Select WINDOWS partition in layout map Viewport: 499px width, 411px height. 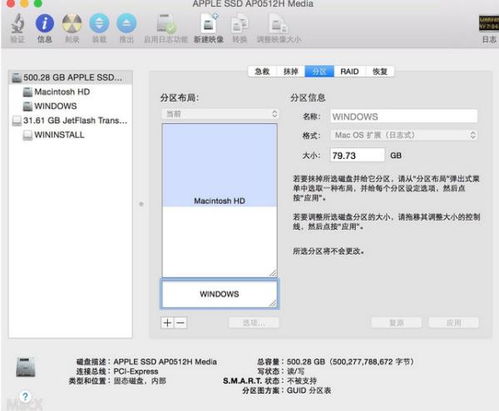click(220, 294)
